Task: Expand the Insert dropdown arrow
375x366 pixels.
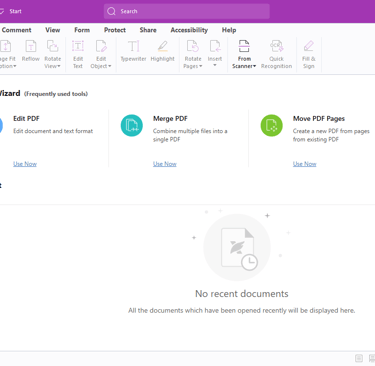Action: pyautogui.click(x=215, y=65)
